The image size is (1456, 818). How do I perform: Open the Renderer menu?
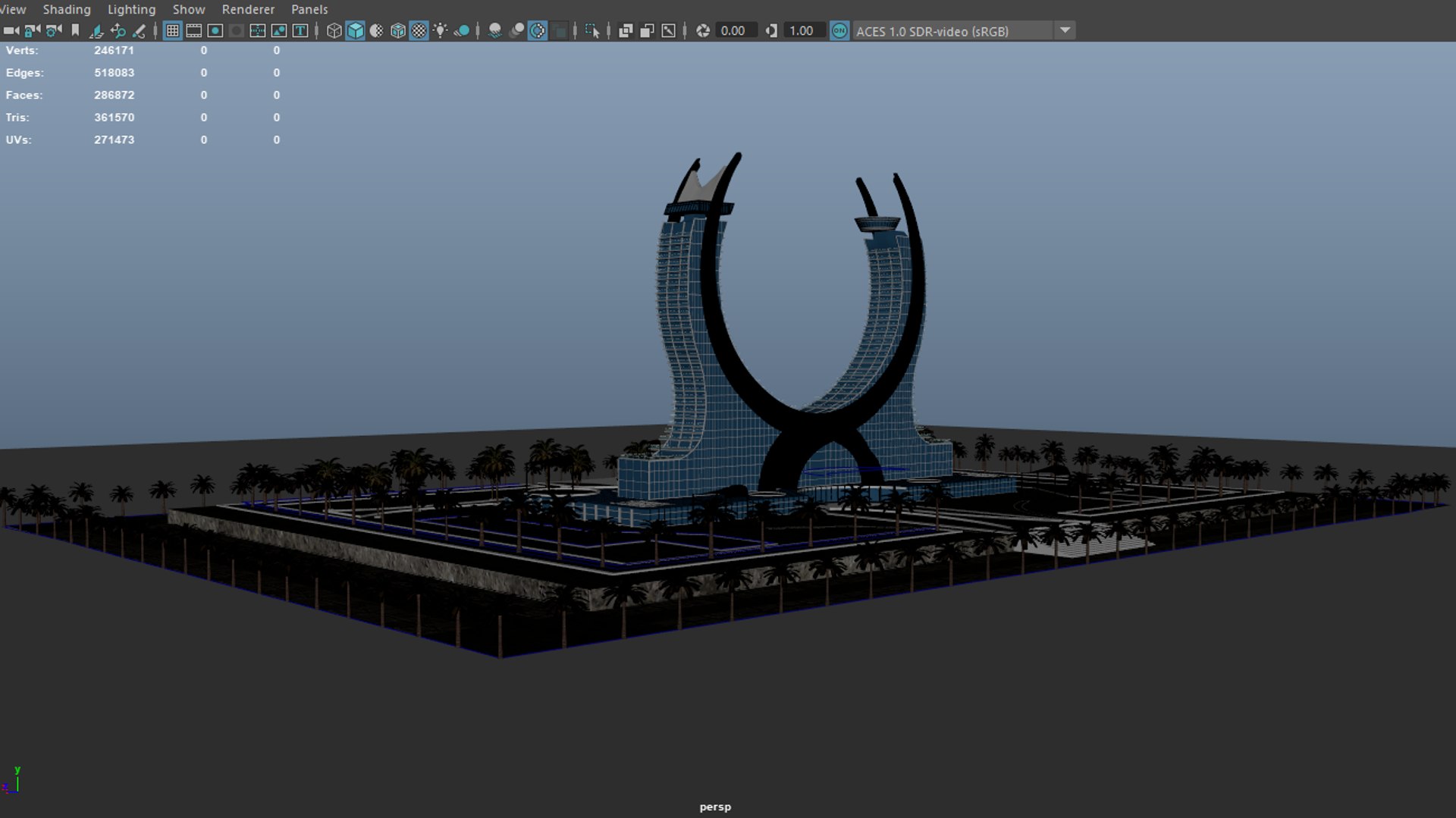(248, 9)
